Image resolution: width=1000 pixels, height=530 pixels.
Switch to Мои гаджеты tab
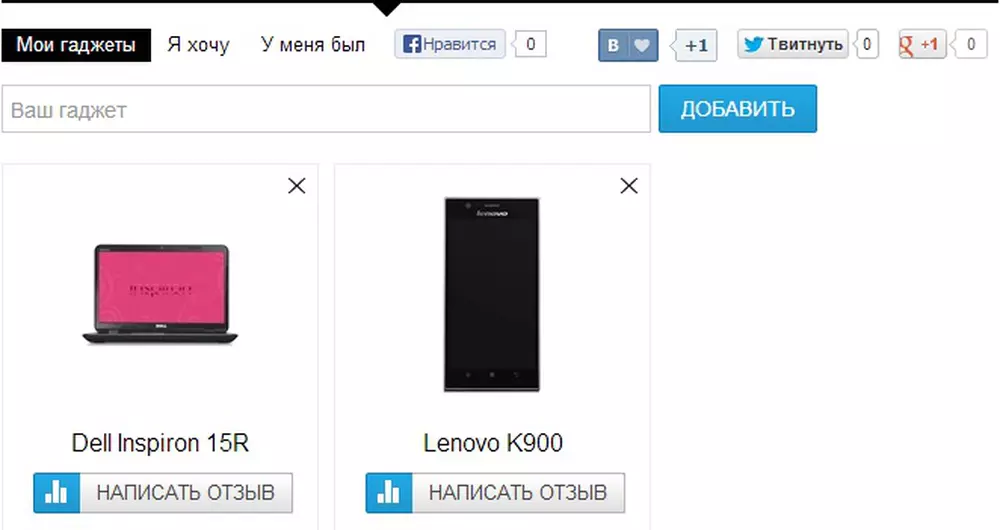pos(76,45)
